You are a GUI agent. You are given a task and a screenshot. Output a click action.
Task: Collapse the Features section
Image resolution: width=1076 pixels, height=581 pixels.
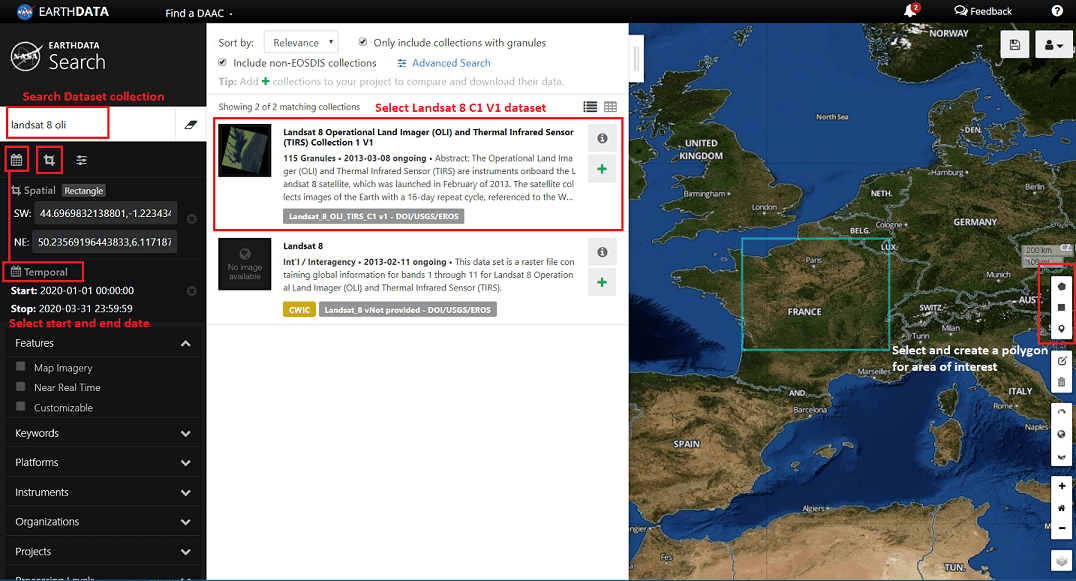[103, 343]
